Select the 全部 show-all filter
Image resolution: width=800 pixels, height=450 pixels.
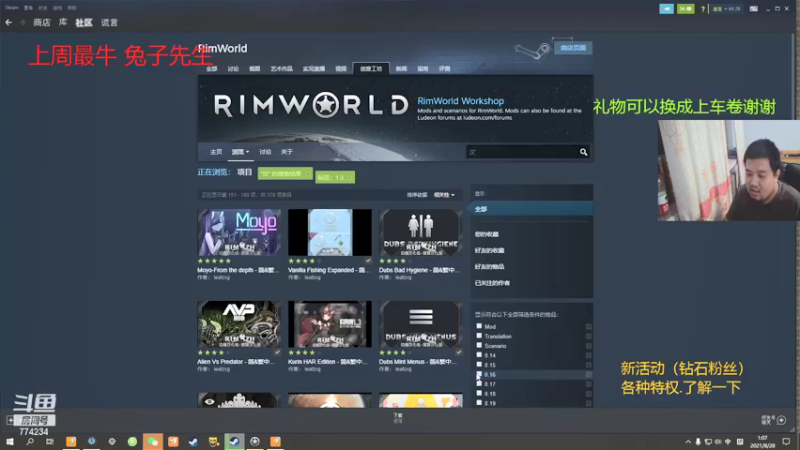[531, 209]
